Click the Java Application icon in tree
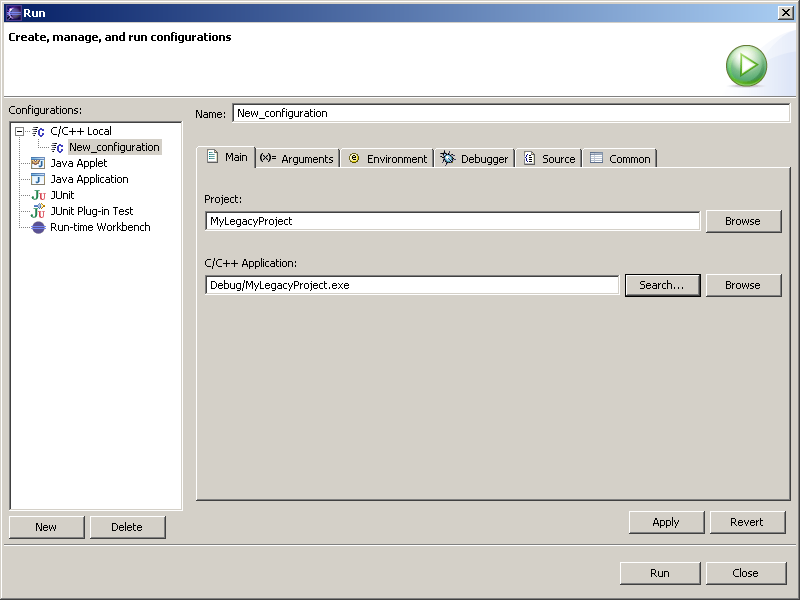This screenshot has height=600, width=800. [x=38, y=179]
